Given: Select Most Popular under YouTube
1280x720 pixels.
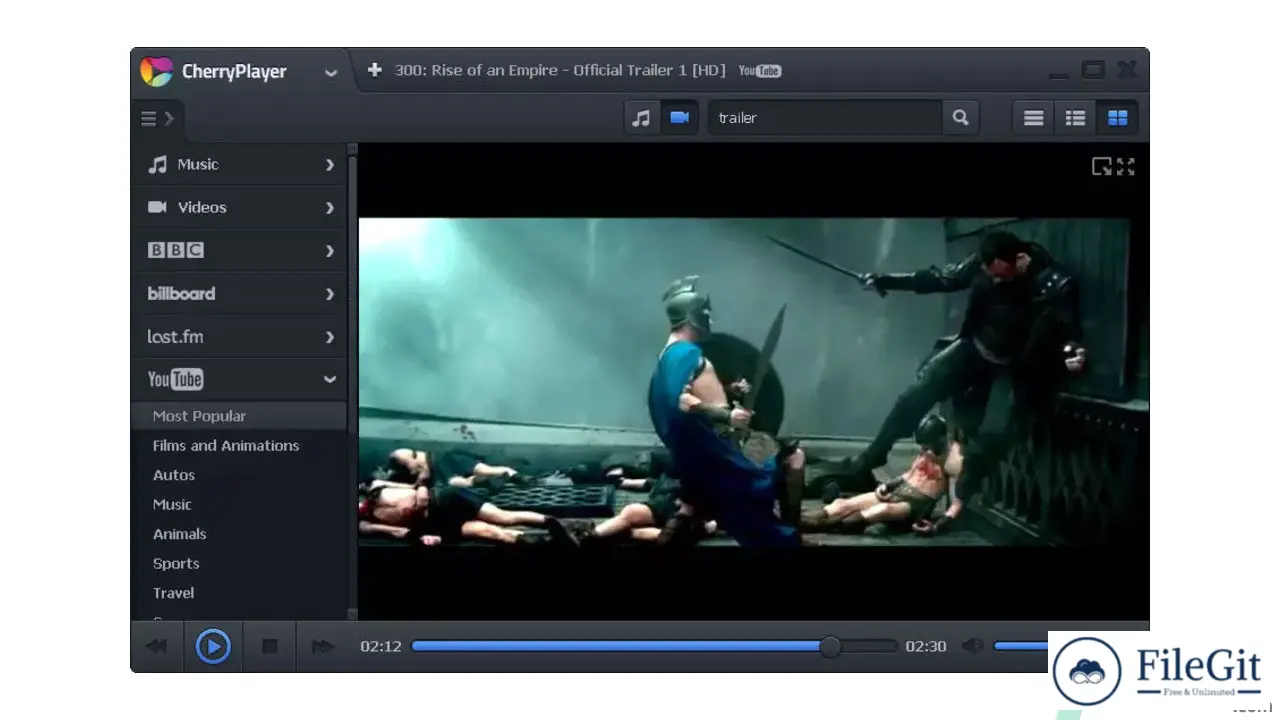Looking at the screenshot, I should (x=239, y=416).
